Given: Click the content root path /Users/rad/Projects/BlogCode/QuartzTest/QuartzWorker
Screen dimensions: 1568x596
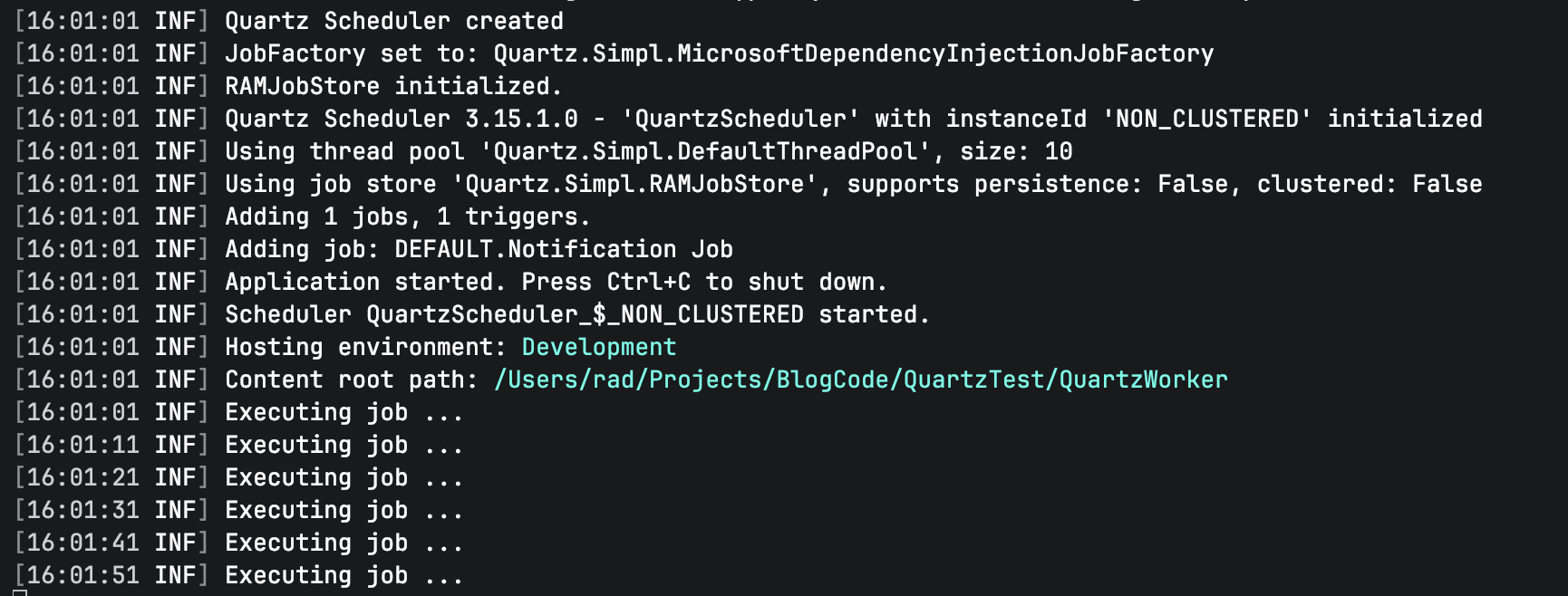Looking at the screenshot, I should pos(860,380).
